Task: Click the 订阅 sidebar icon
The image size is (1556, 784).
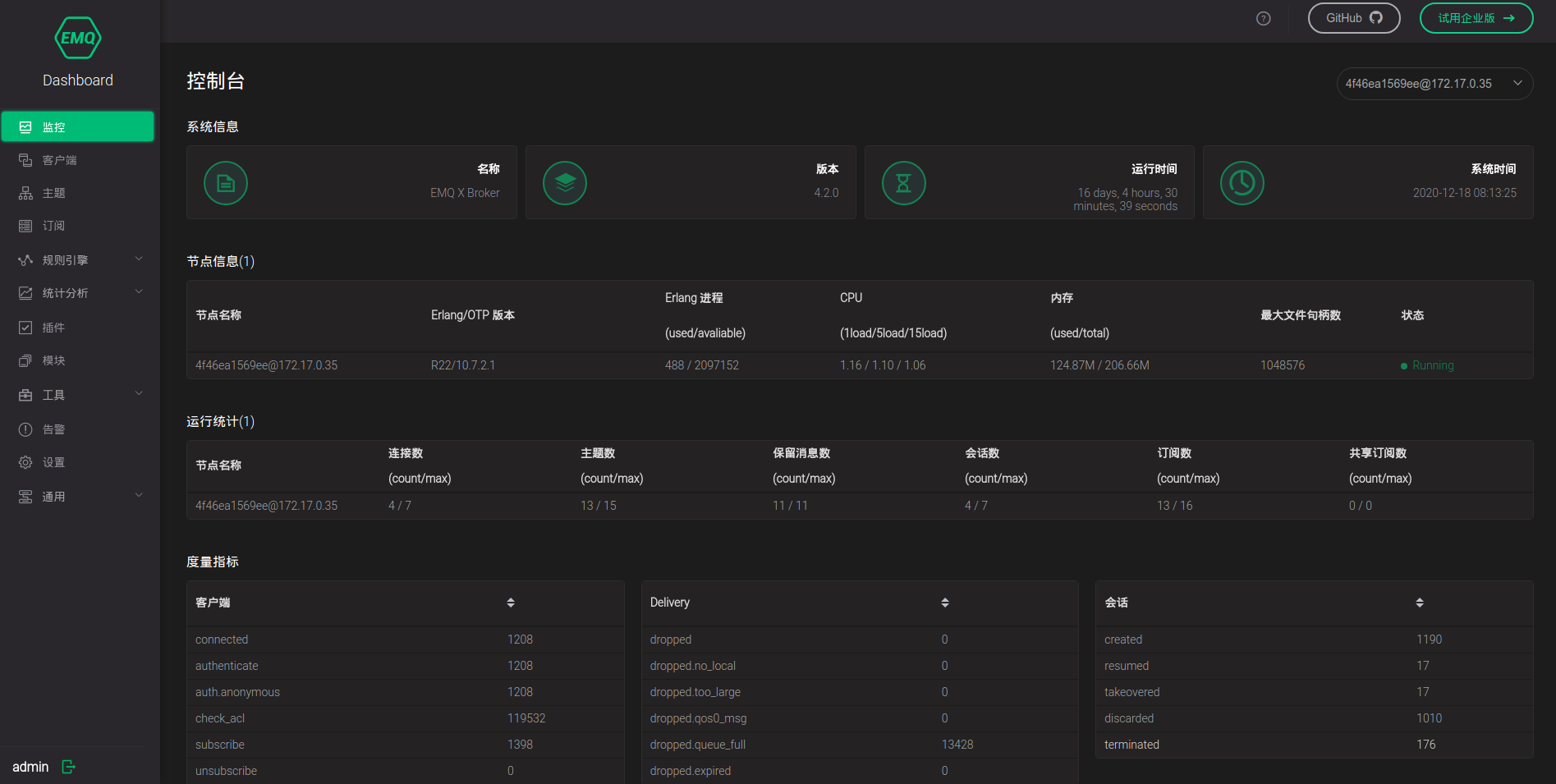Action: click(25, 226)
